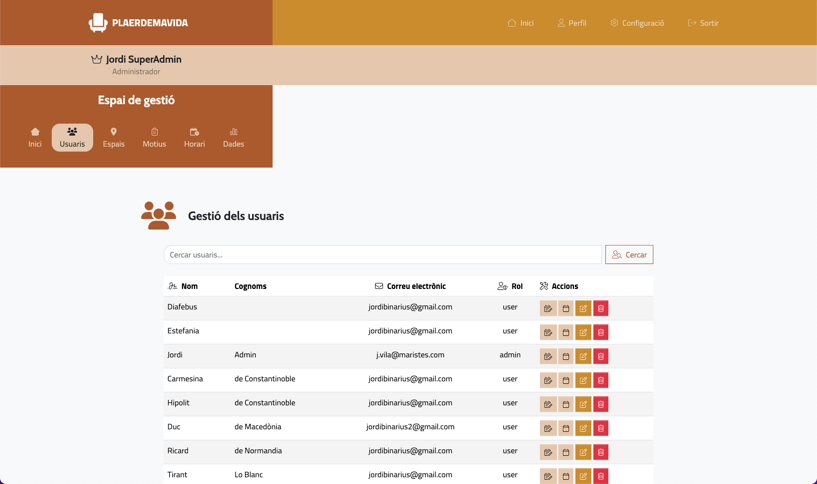Select the Inici tab in Espai de gestió
The height and width of the screenshot is (484, 817).
click(x=35, y=138)
